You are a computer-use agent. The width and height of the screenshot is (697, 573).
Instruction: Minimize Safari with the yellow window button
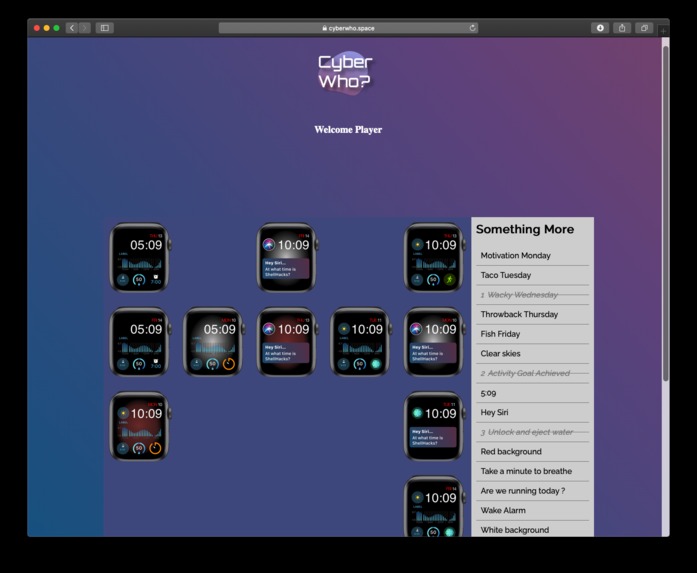47,28
